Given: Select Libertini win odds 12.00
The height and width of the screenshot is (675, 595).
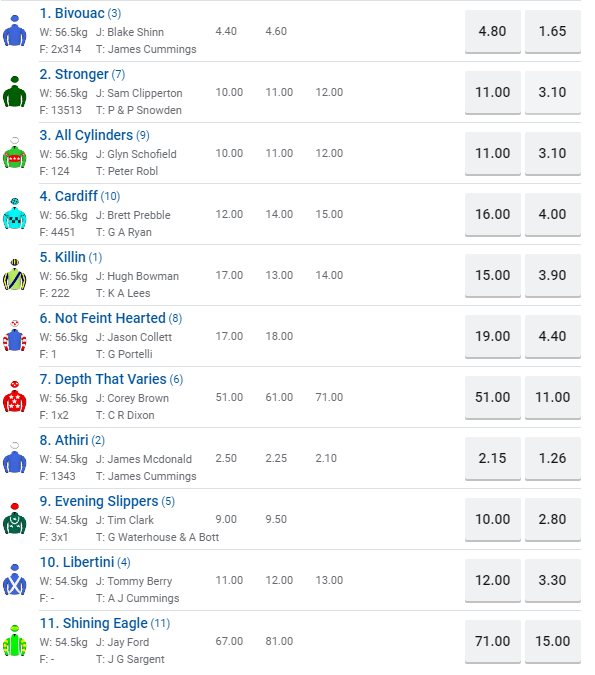Looking at the screenshot, I should tap(493, 580).
